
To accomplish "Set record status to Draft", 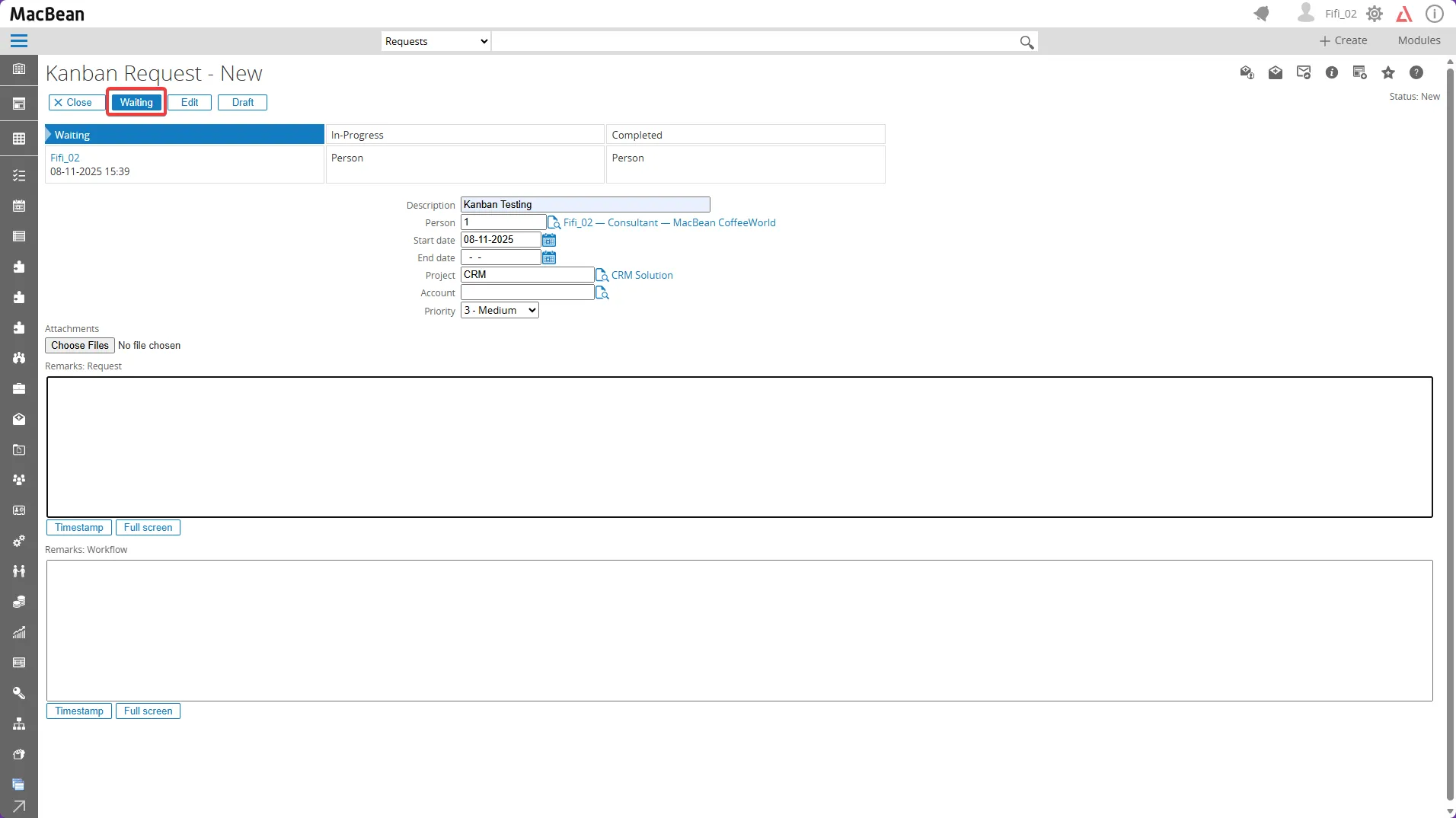I will (241, 102).
